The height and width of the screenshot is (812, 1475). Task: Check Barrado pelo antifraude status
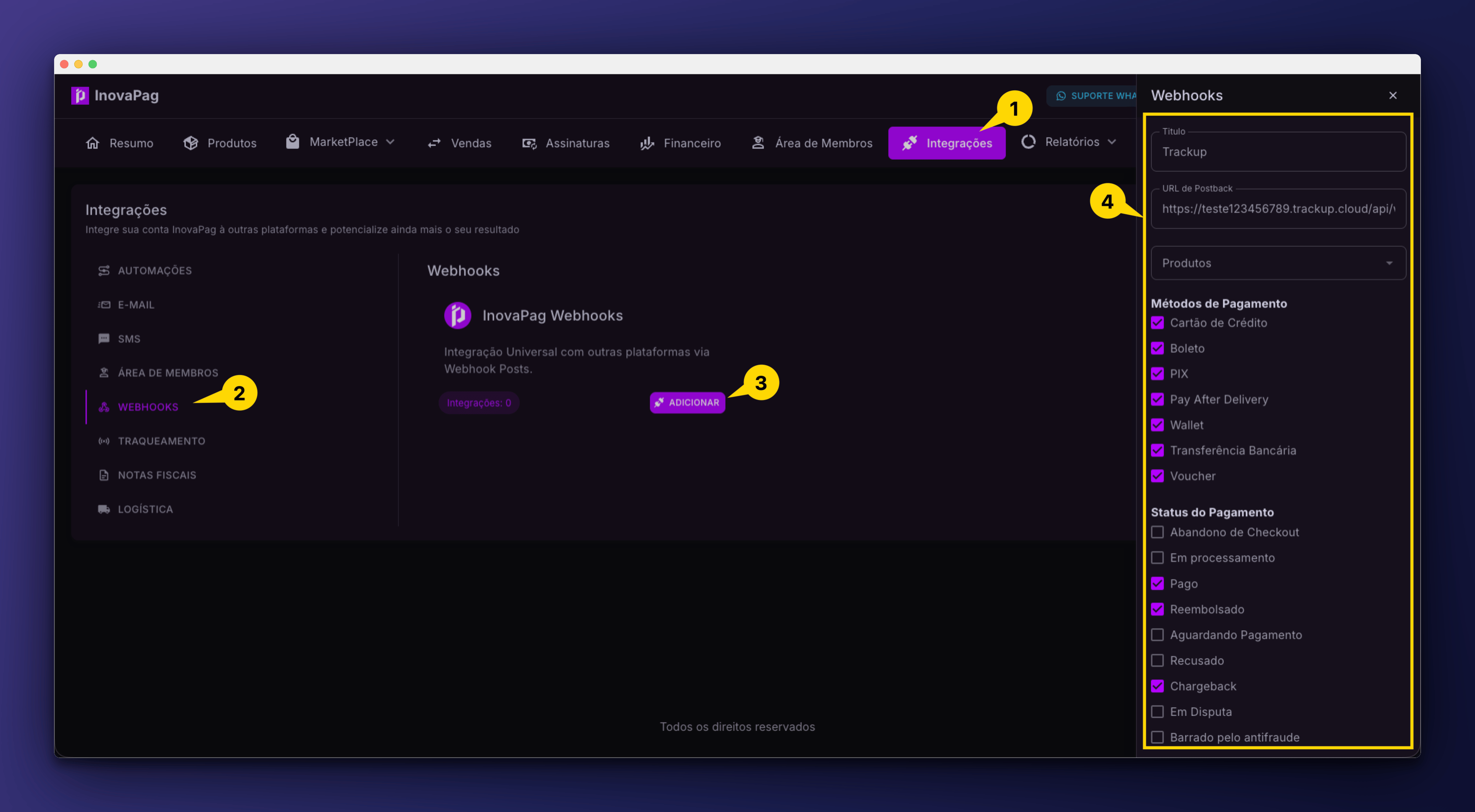click(1157, 738)
